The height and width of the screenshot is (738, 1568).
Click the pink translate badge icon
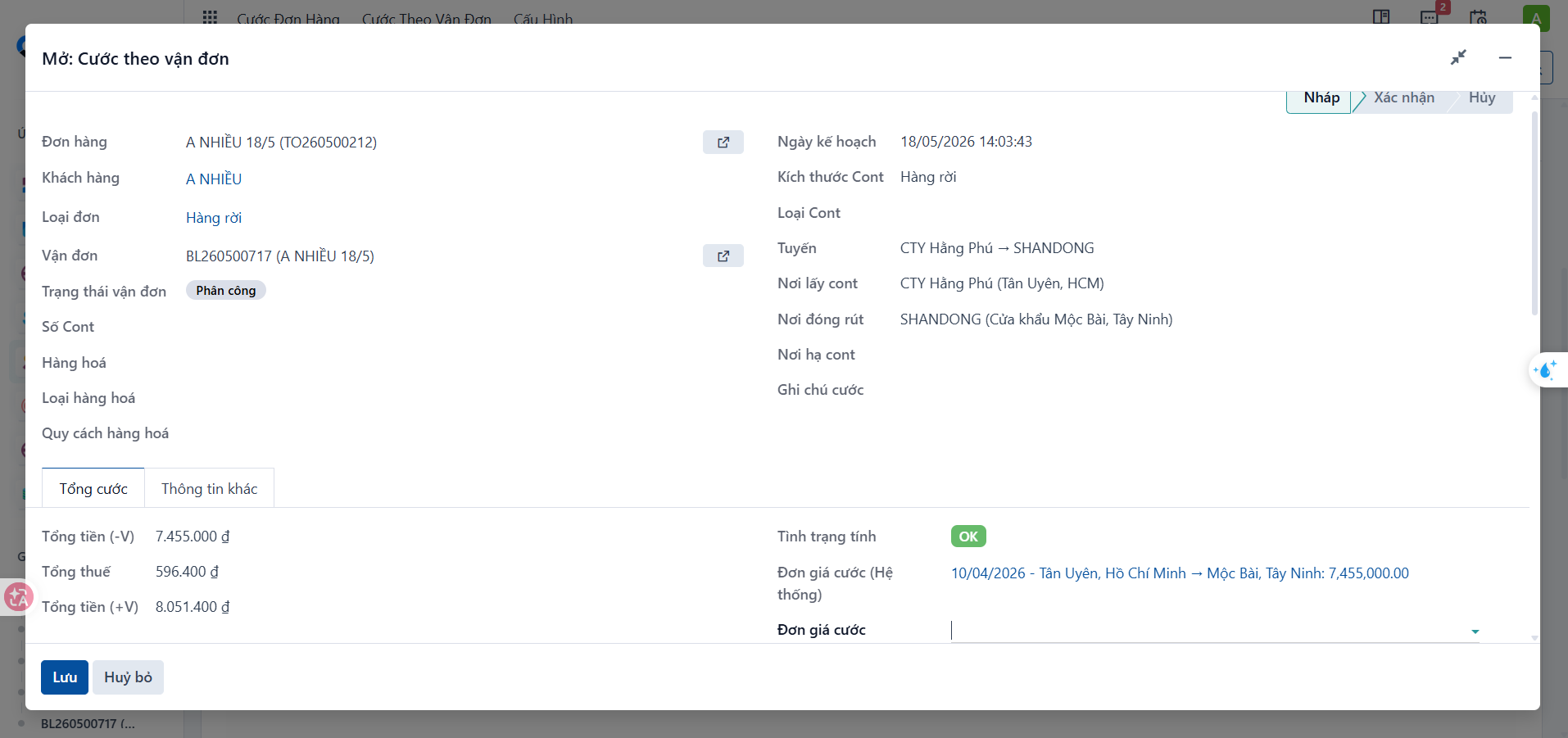17,597
